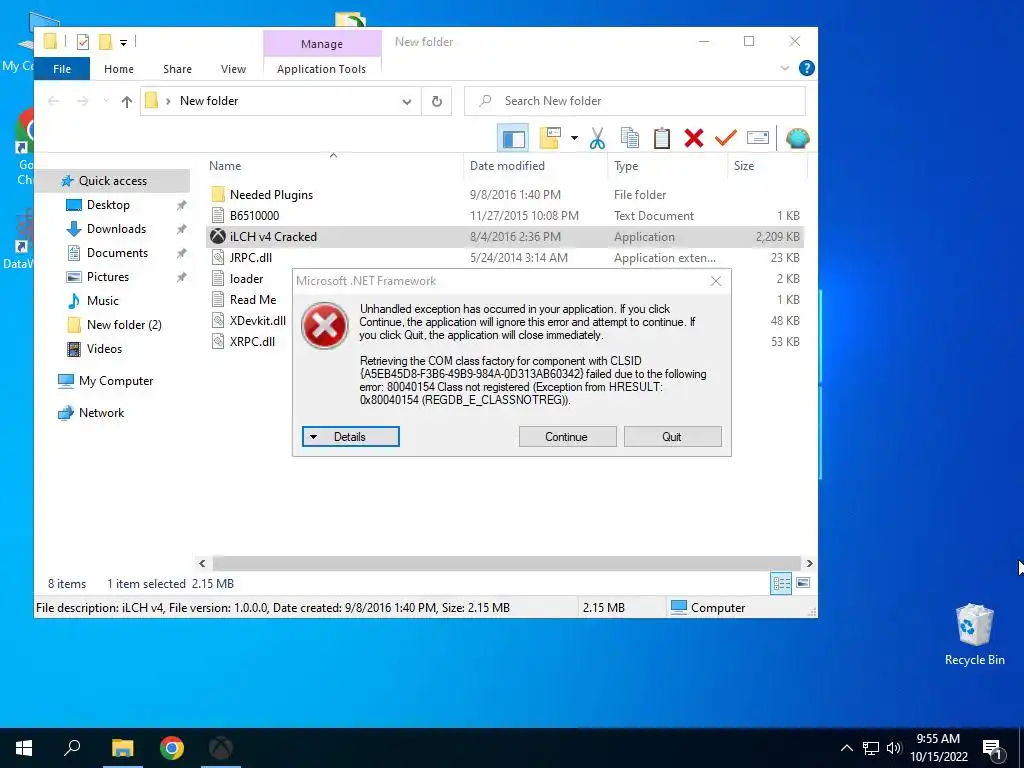Click Quit in the .NET error dialog
Viewport: 1024px width, 768px height.
(673, 437)
